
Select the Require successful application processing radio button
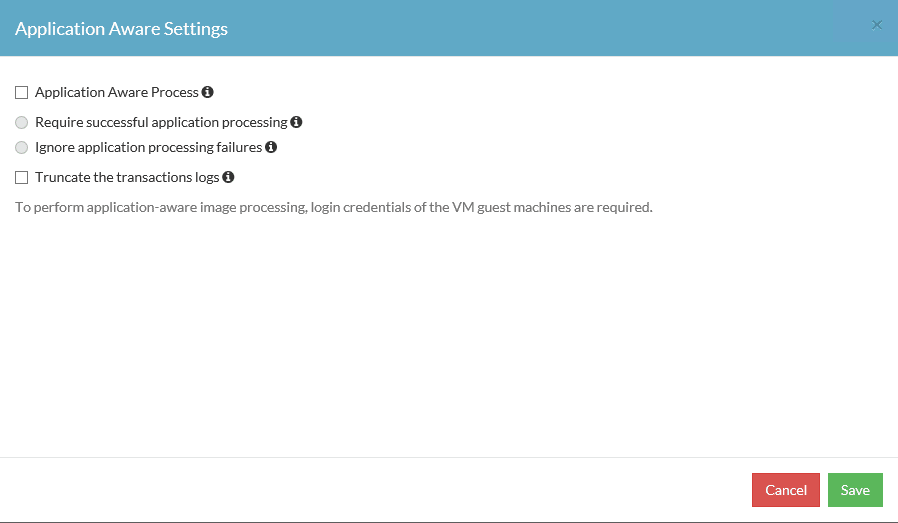pyautogui.click(x=22, y=123)
